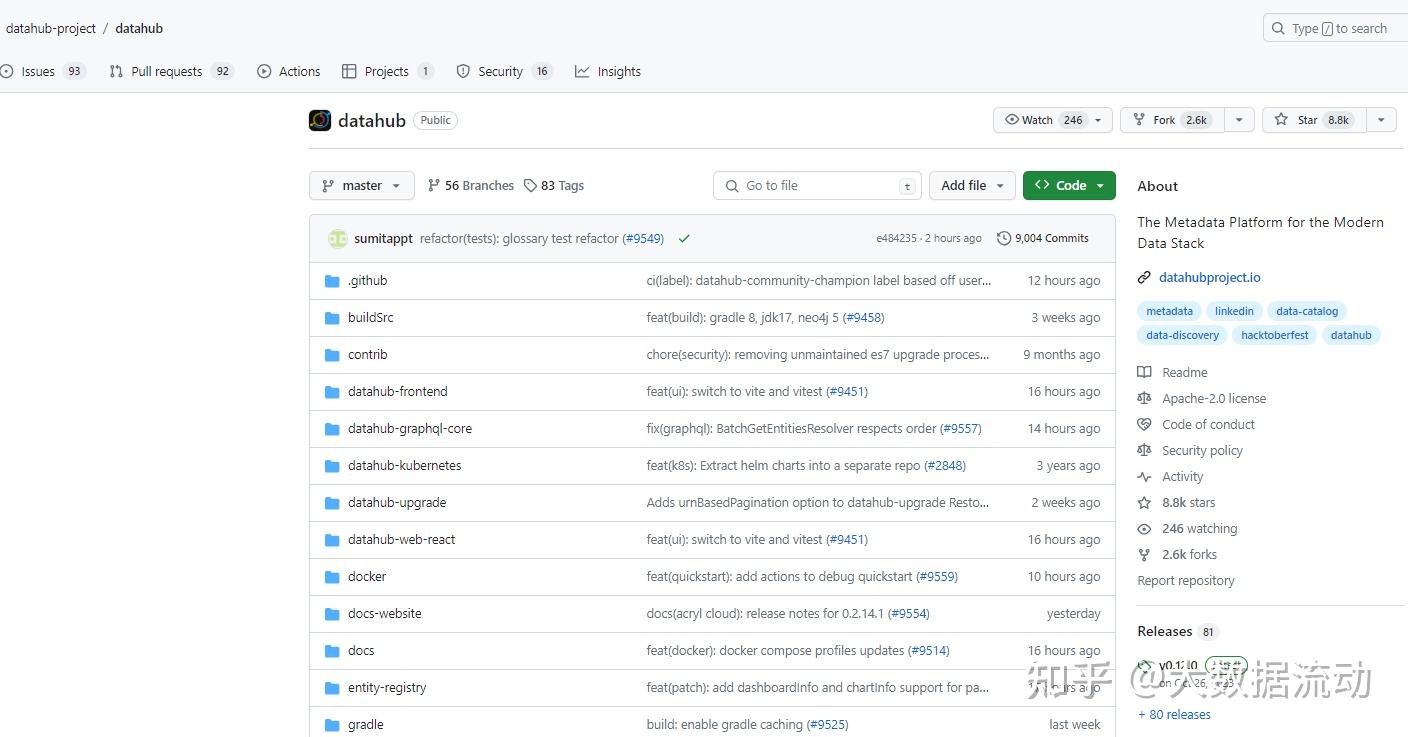Click the scales icon beside Apache-2.0 license

click(1144, 398)
